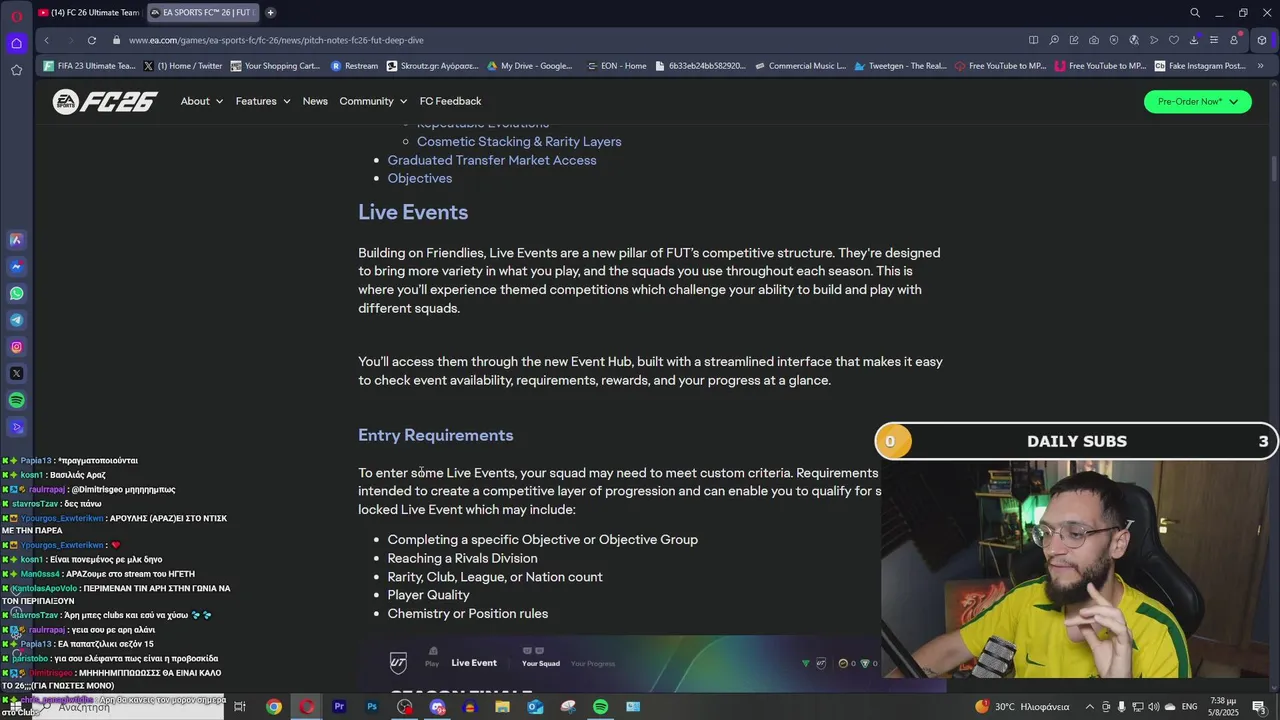Click the taskbar clock showing 7:38
The image size is (1280, 720).
[x=1223, y=707]
